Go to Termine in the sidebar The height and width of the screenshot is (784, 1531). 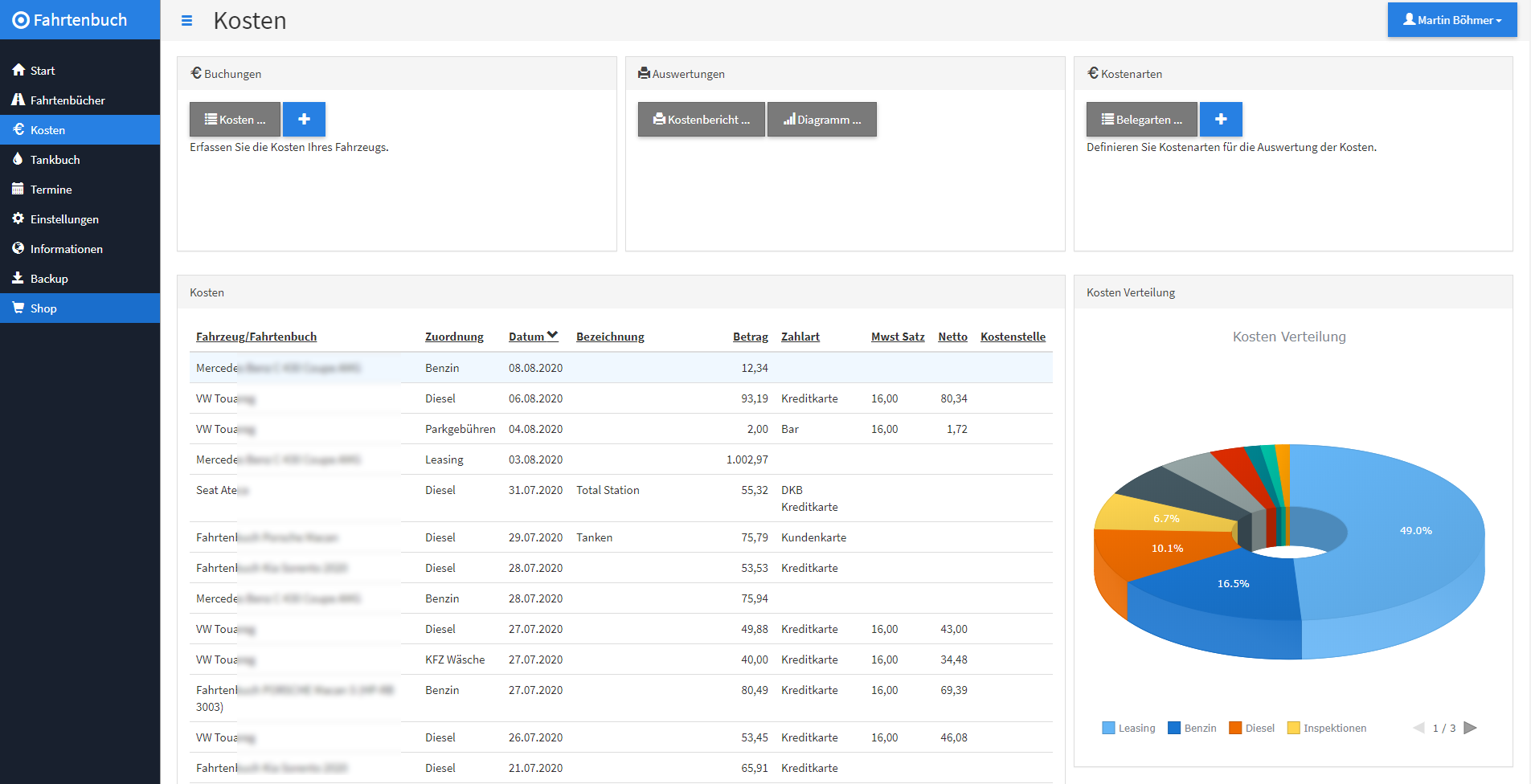tap(80, 190)
